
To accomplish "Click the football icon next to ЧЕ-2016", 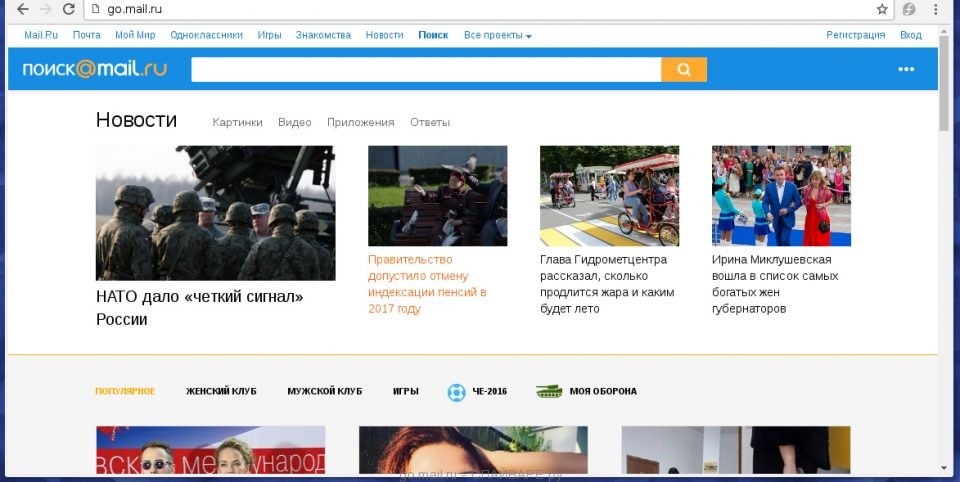I will 456,392.
